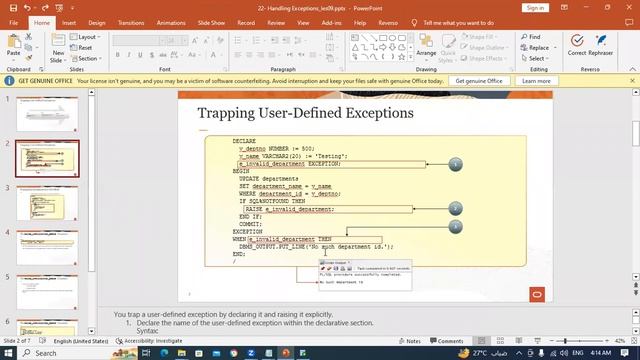Select slide 1 thumbnail
This screenshot has height=360, width=640.
click(x=47, y=114)
